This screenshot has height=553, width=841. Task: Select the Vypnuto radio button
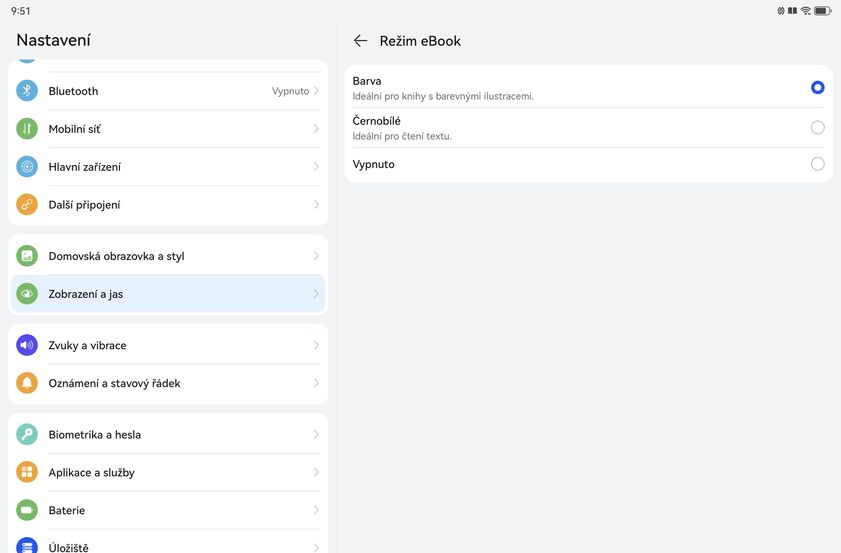click(x=817, y=164)
